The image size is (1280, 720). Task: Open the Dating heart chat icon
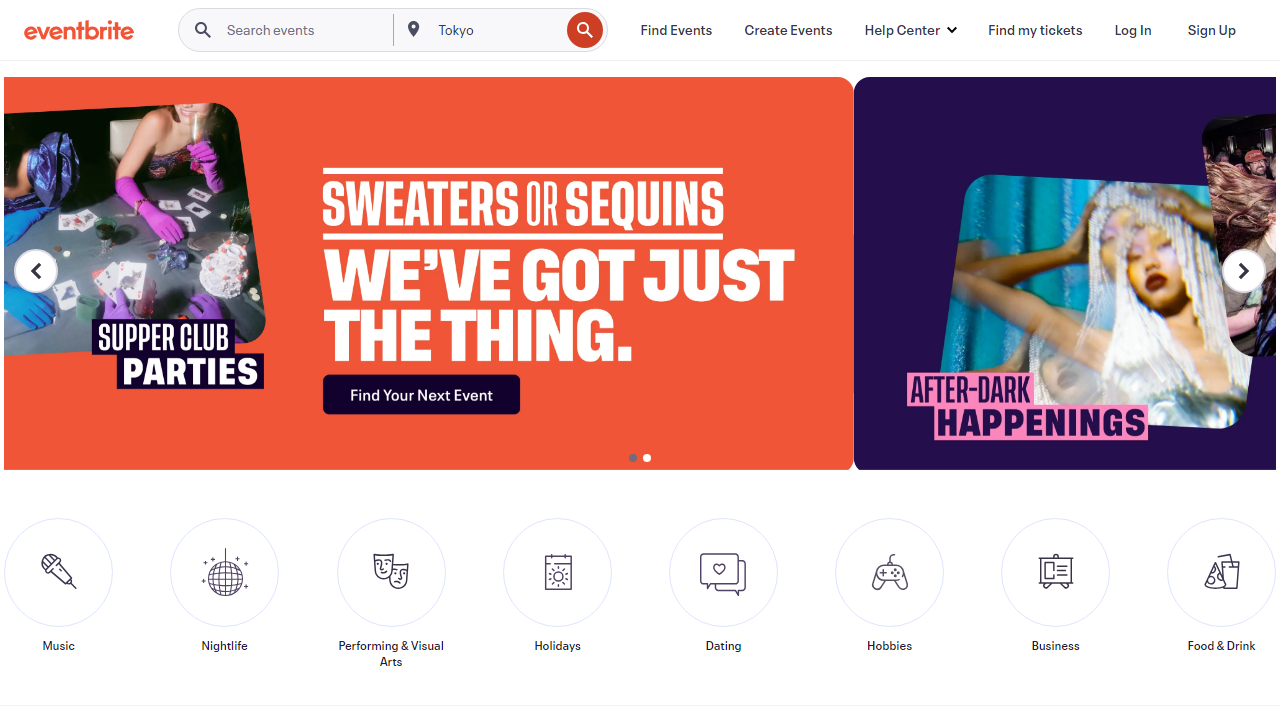tap(723, 572)
